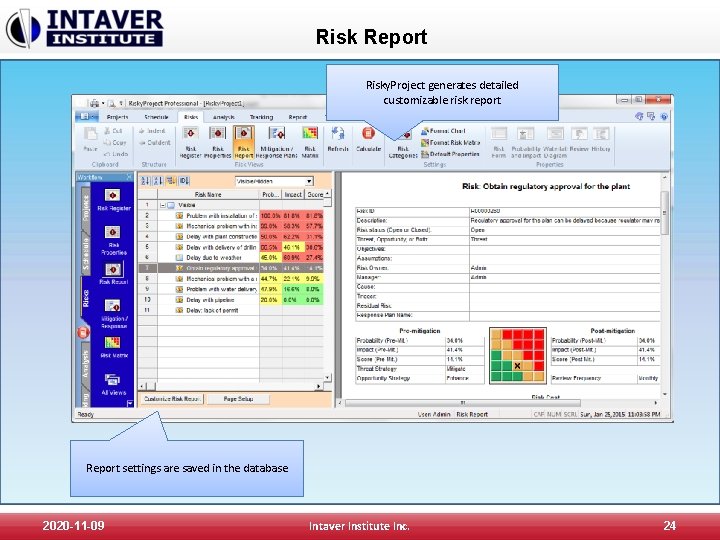Click the red risk matrix cell at top right

point(539,334)
